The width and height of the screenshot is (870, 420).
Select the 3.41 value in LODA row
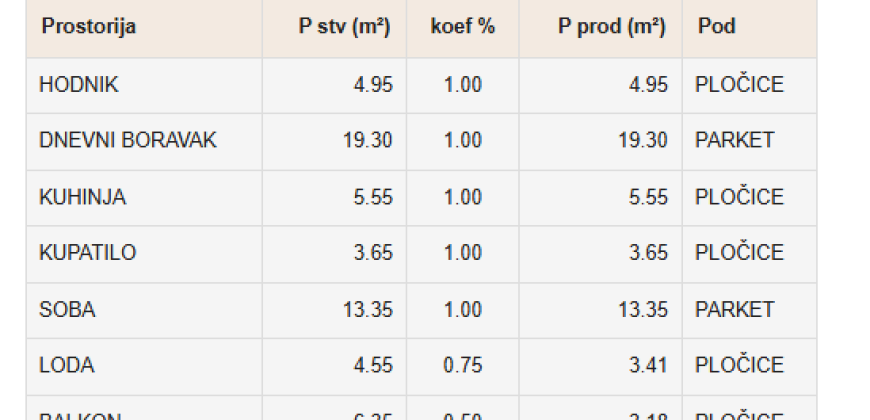(x=649, y=366)
